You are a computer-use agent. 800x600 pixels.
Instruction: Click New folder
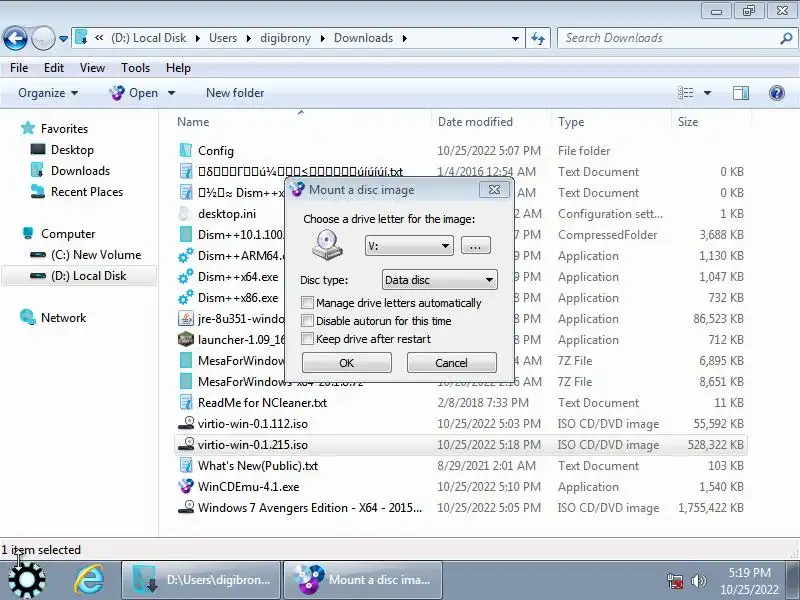(235, 93)
